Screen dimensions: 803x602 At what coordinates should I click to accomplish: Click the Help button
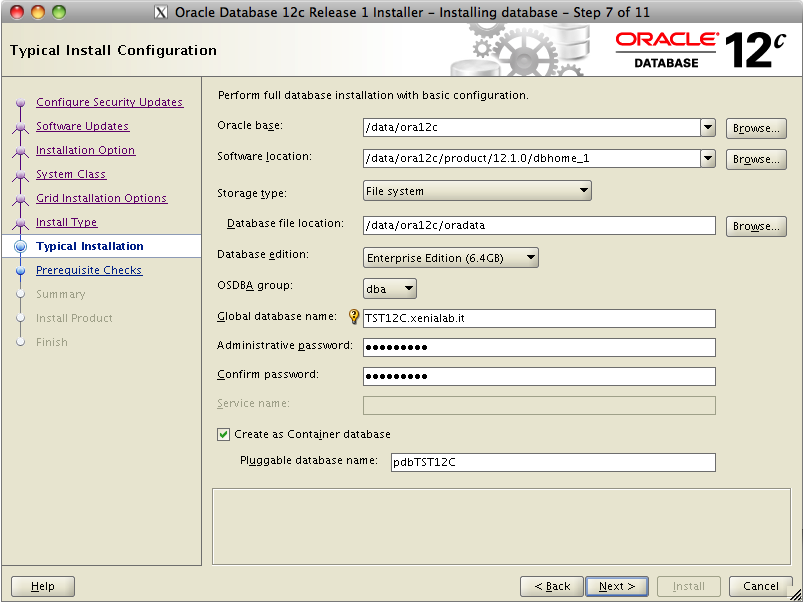pyautogui.click(x=43, y=586)
